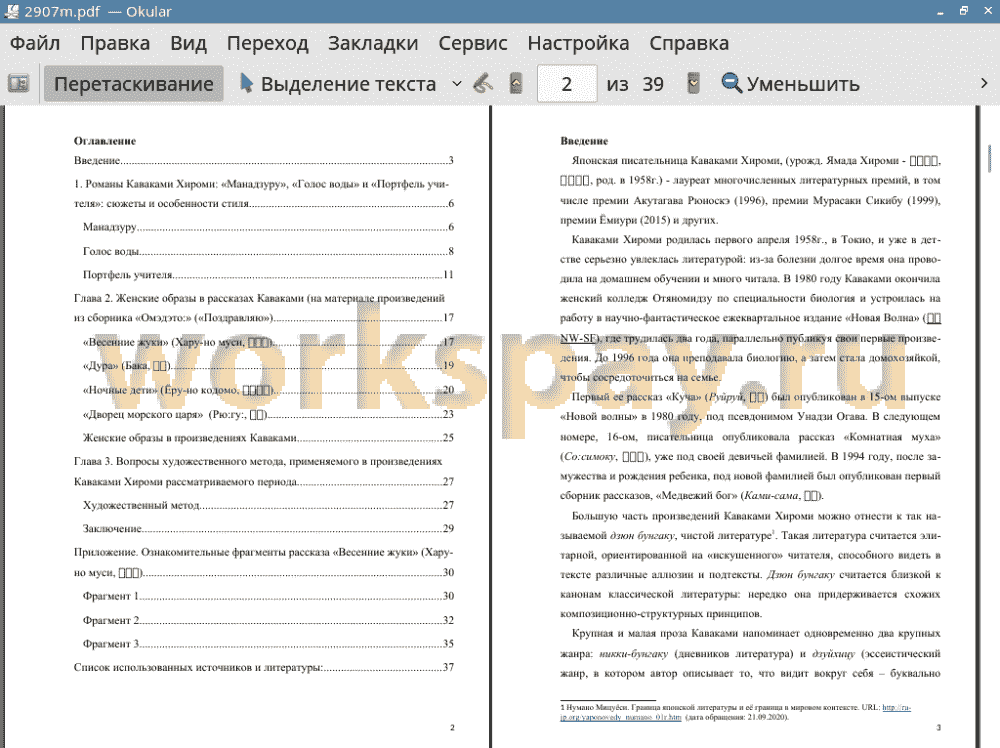Open the Файл menu

pos(35,43)
